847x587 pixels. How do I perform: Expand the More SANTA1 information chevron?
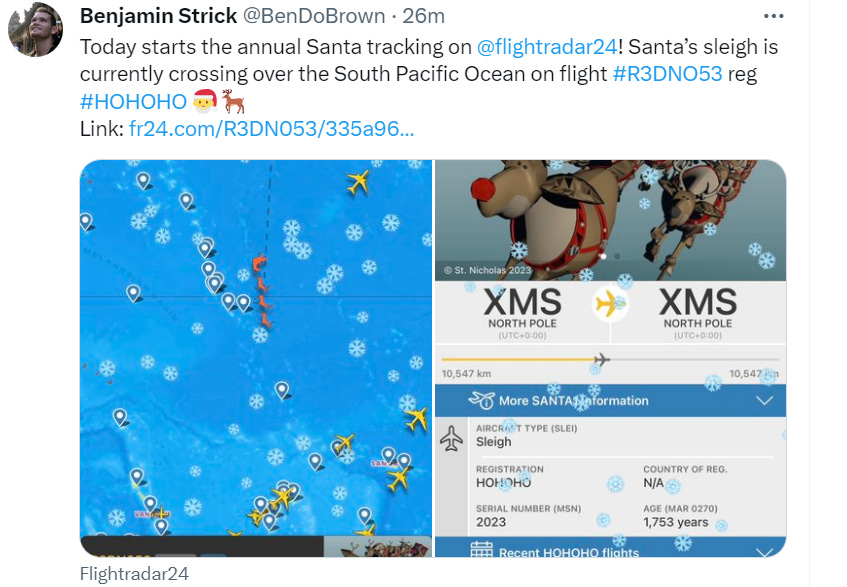(764, 401)
